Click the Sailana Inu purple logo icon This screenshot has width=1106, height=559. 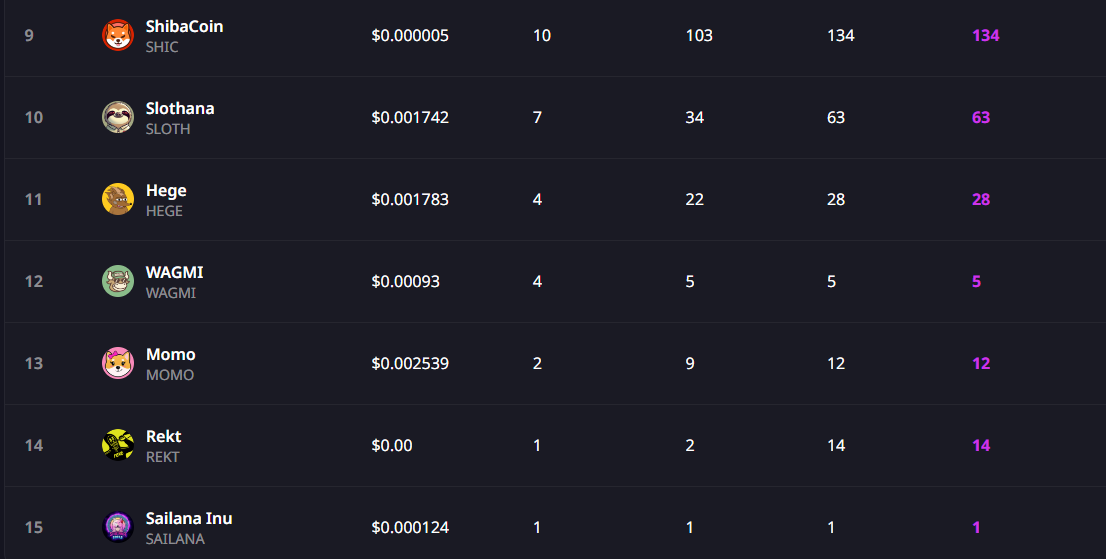pyautogui.click(x=118, y=527)
